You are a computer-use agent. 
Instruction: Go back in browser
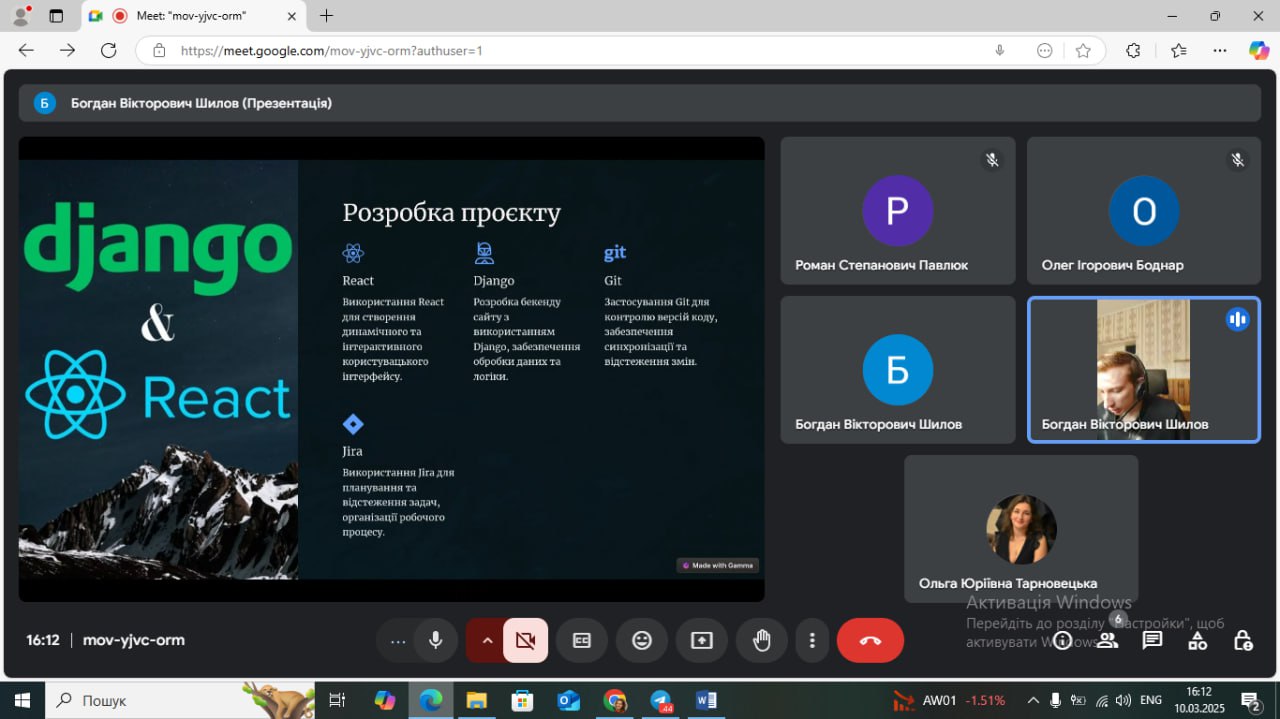[x=26, y=50]
